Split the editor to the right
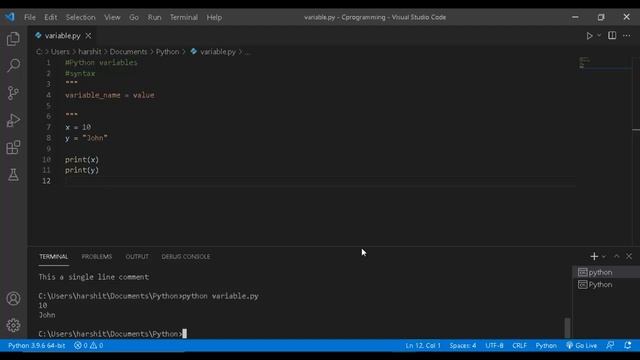 612,36
